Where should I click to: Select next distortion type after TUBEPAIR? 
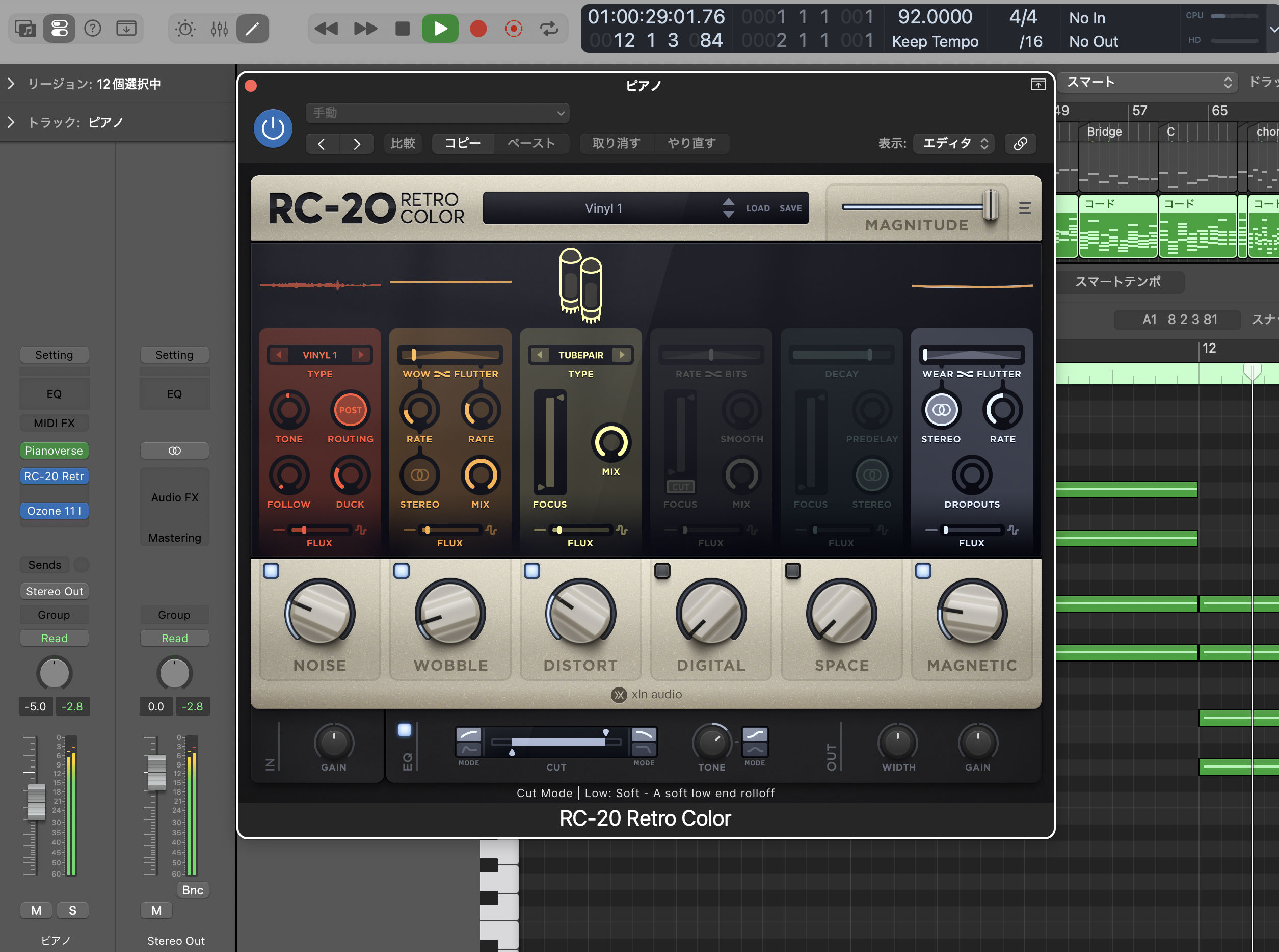(622, 355)
